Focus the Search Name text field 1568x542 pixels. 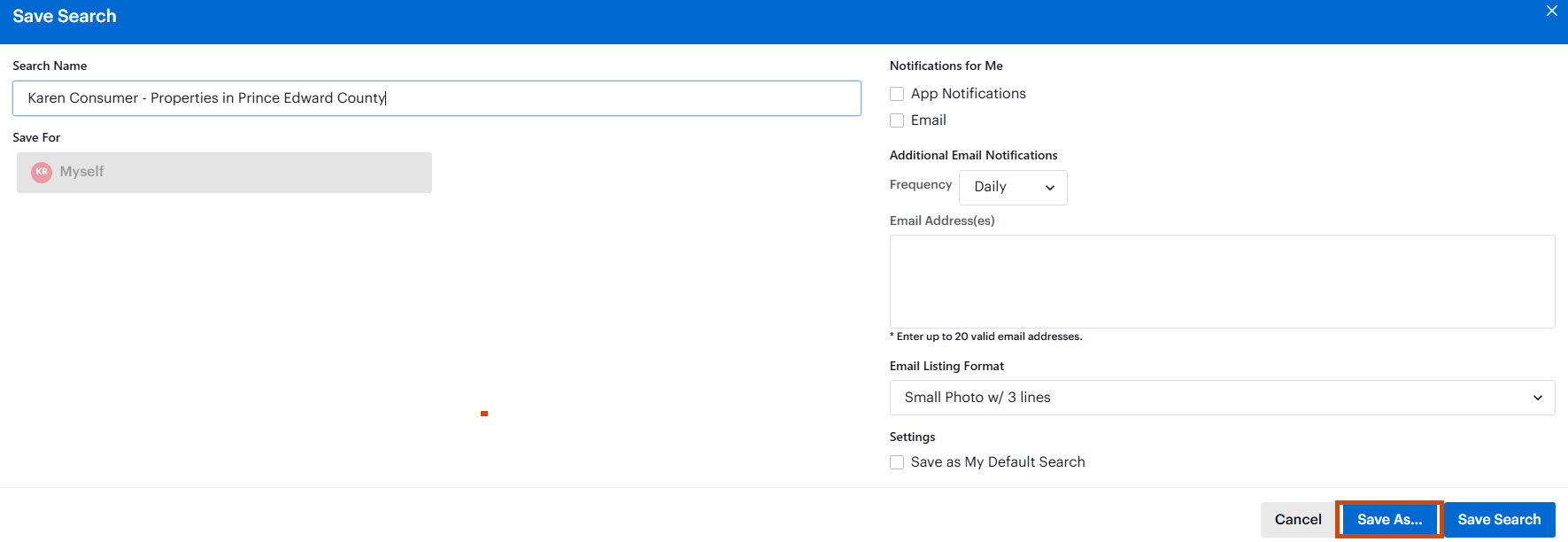(436, 98)
